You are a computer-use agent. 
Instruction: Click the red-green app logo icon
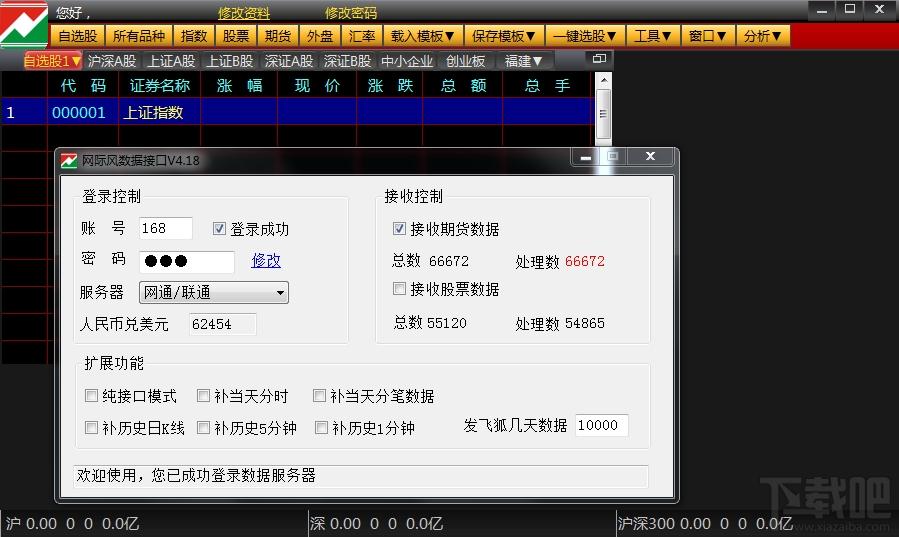(24, 25)
